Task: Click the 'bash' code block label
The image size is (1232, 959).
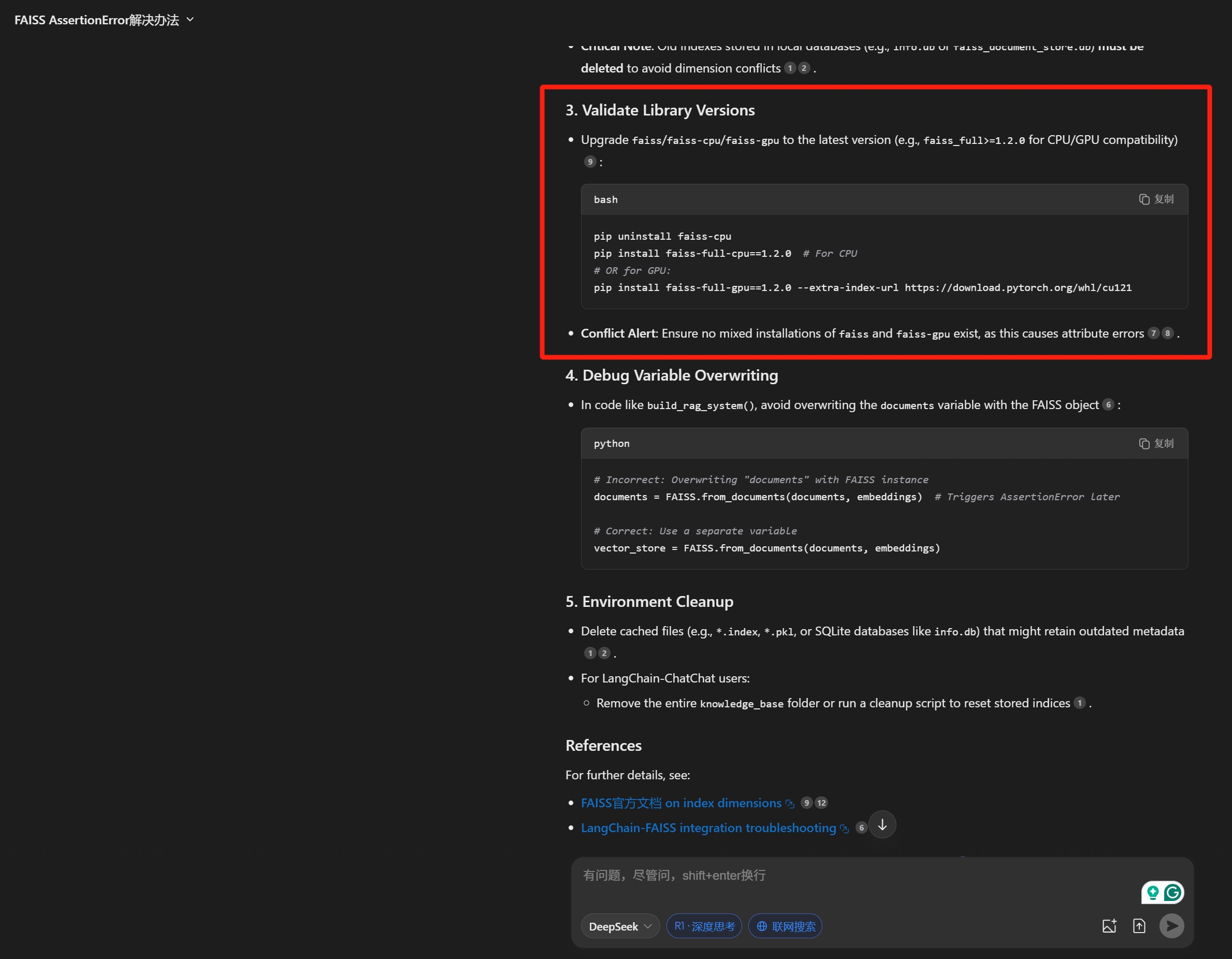Action: (606, 200)
